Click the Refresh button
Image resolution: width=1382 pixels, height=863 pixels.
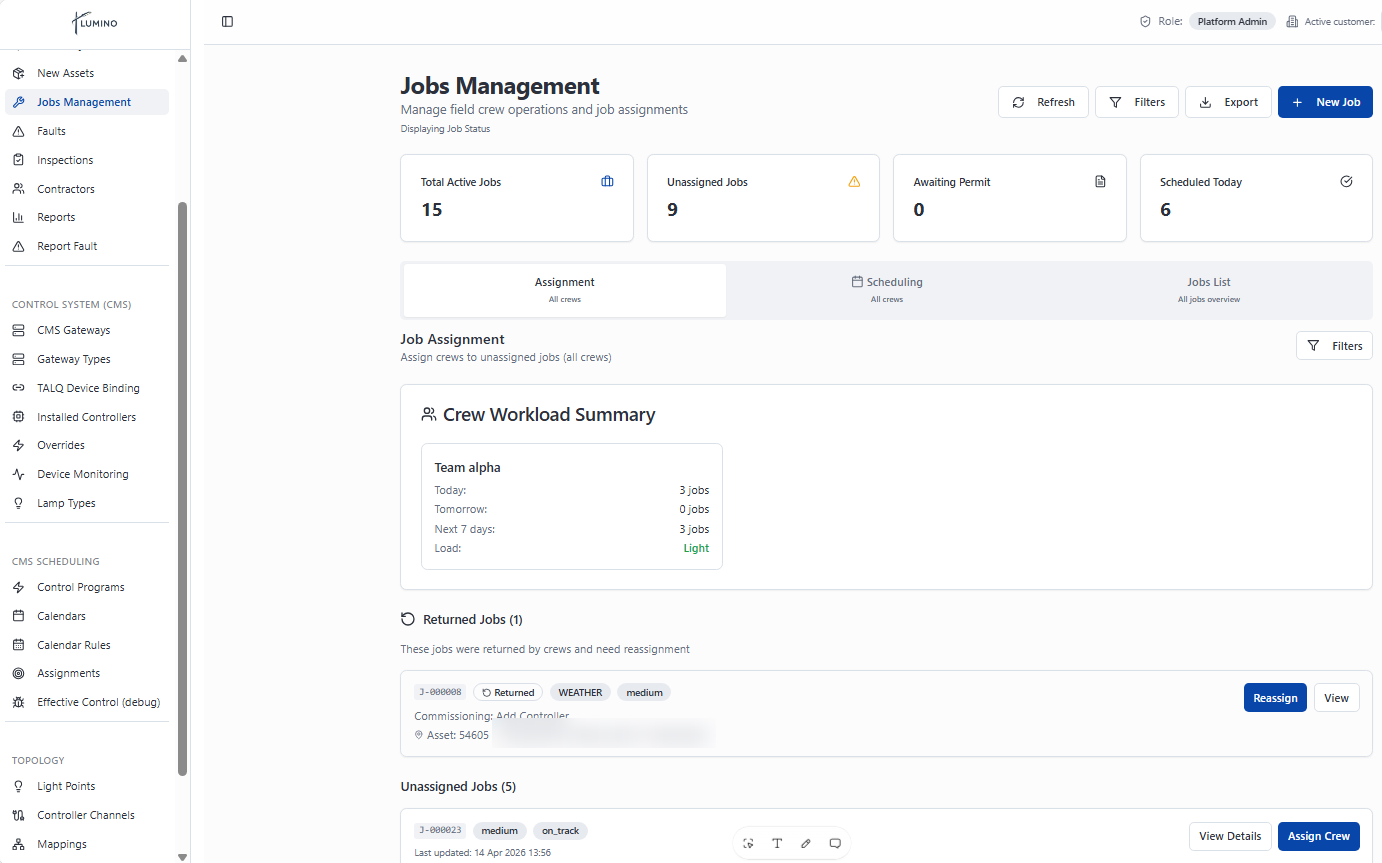(x=1043, y=102)
